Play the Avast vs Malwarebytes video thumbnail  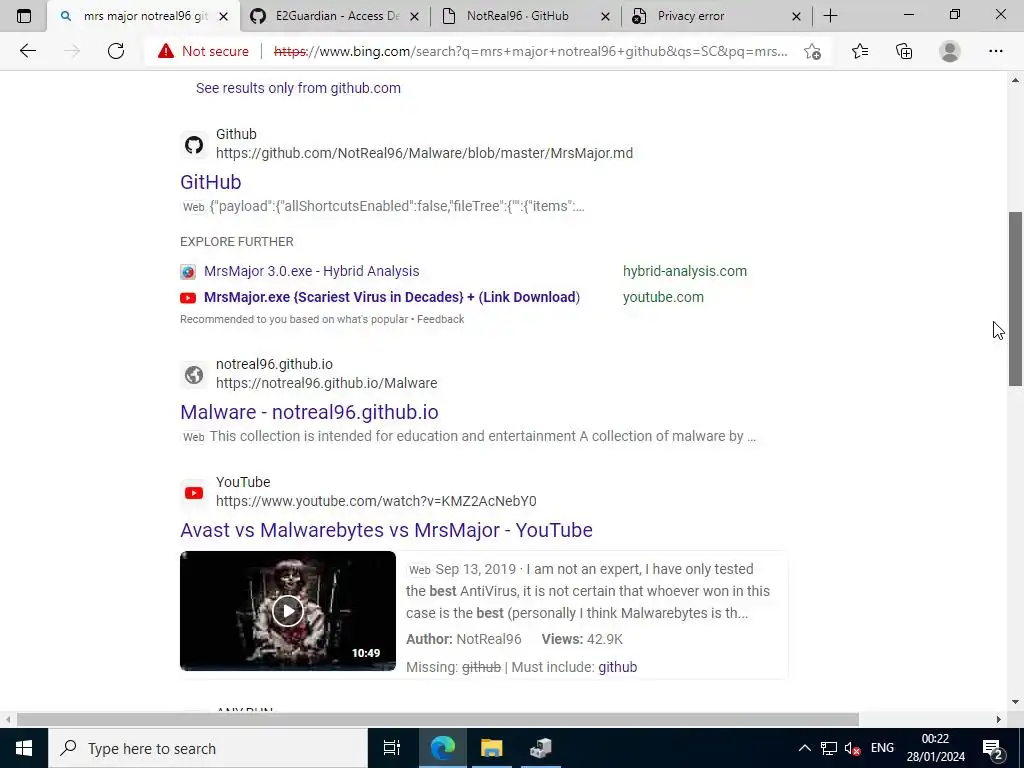(287, 611)
